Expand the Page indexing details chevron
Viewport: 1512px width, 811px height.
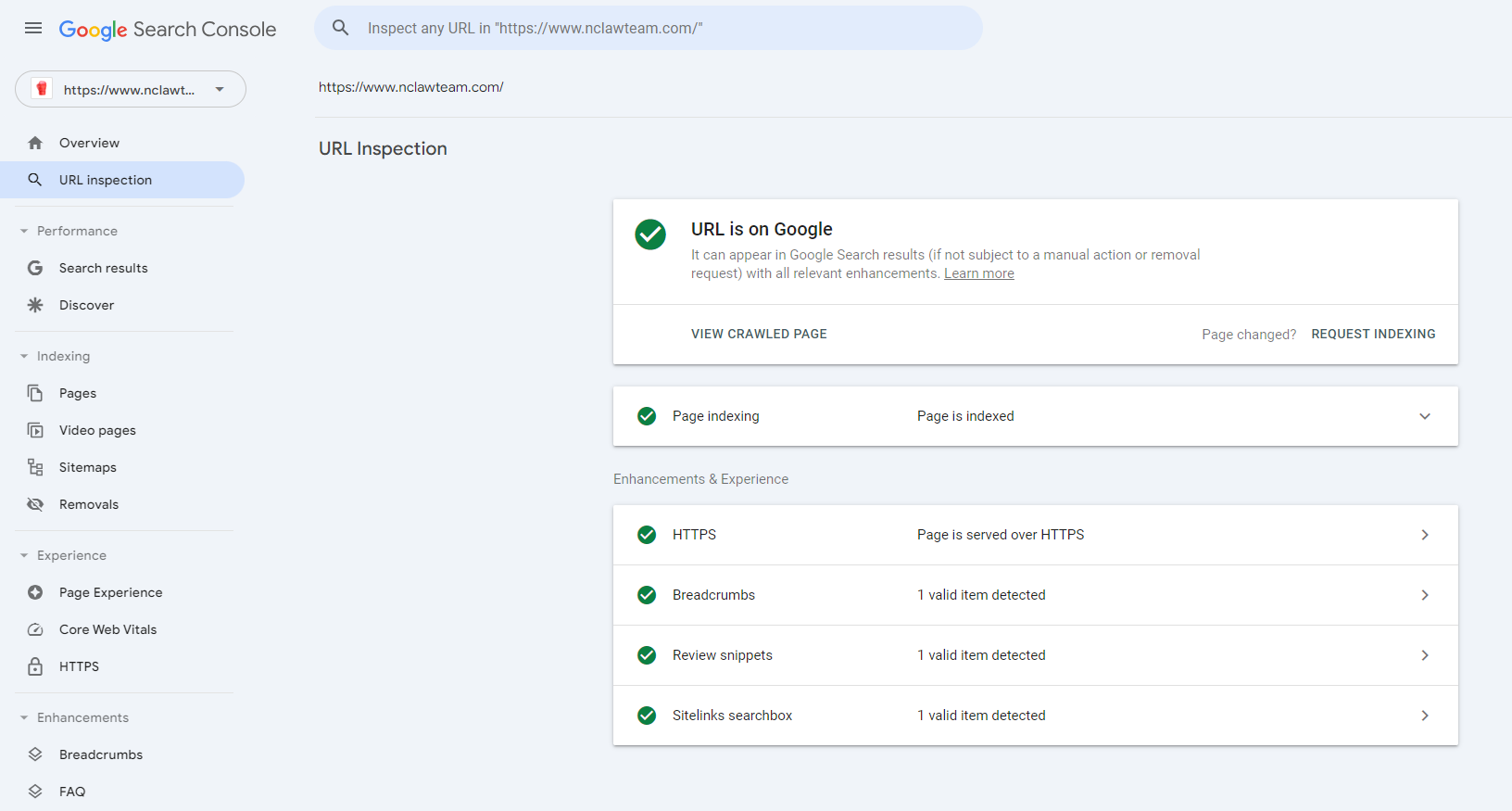1425,416
